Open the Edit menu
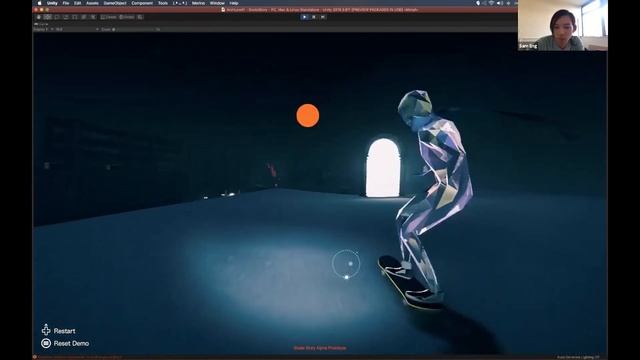This screenshot has height=360, width=640. (78, 3)
